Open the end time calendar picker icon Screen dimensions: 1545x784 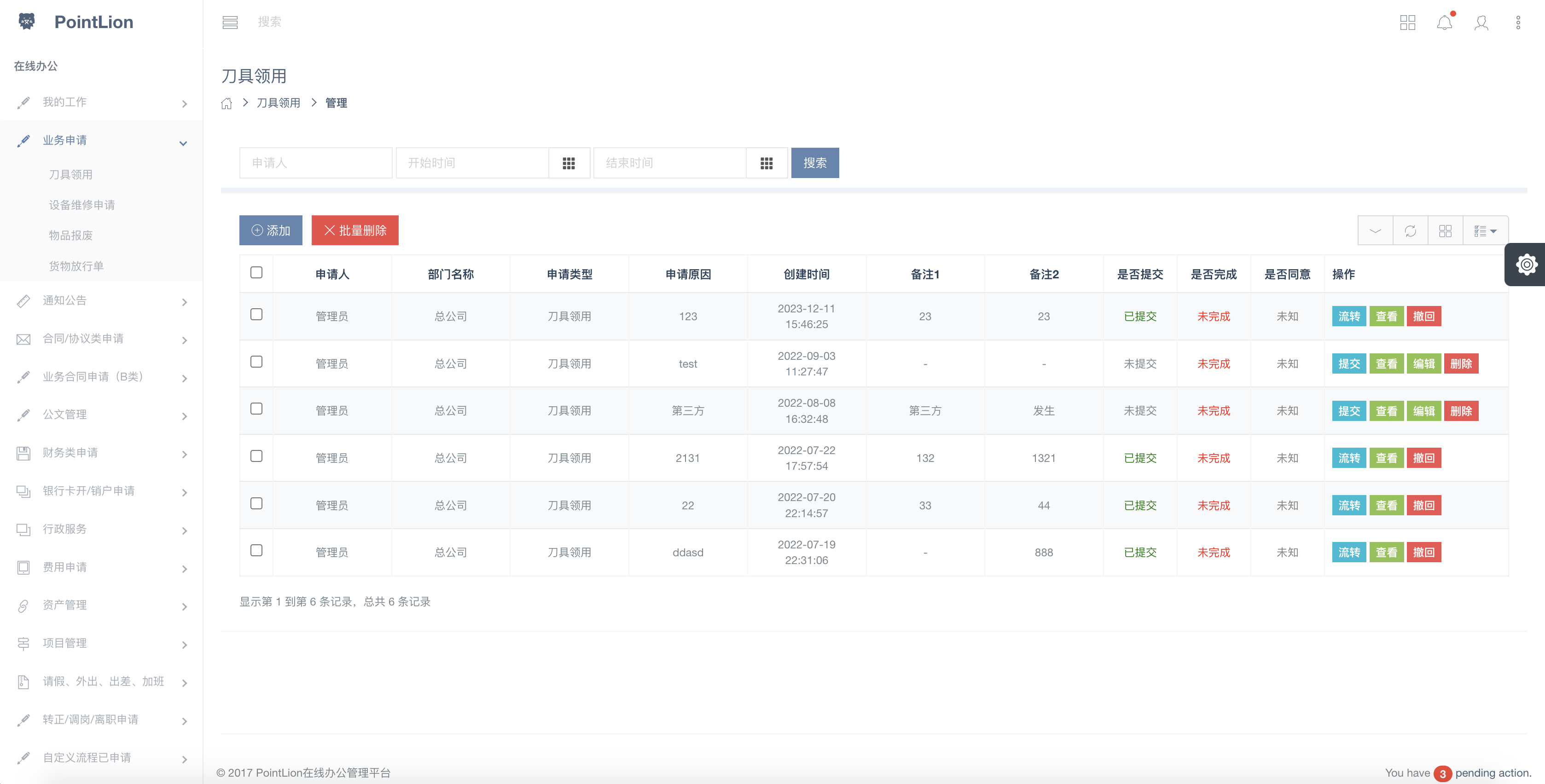tap(766, 163)
